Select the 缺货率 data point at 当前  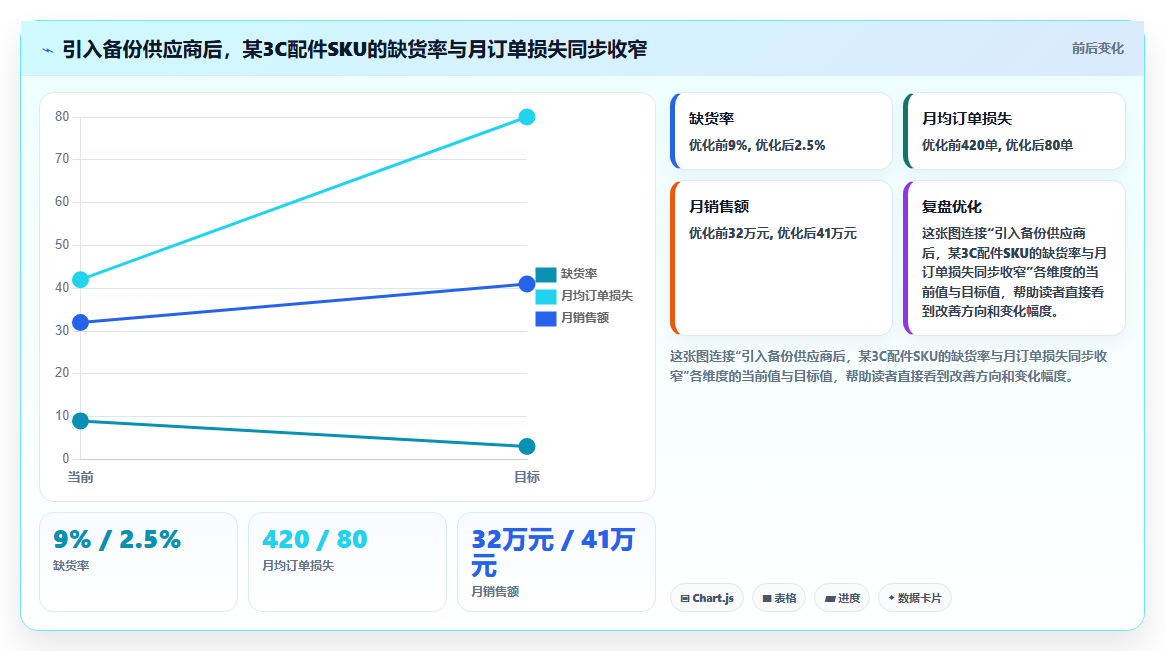(x=80, y=421)
